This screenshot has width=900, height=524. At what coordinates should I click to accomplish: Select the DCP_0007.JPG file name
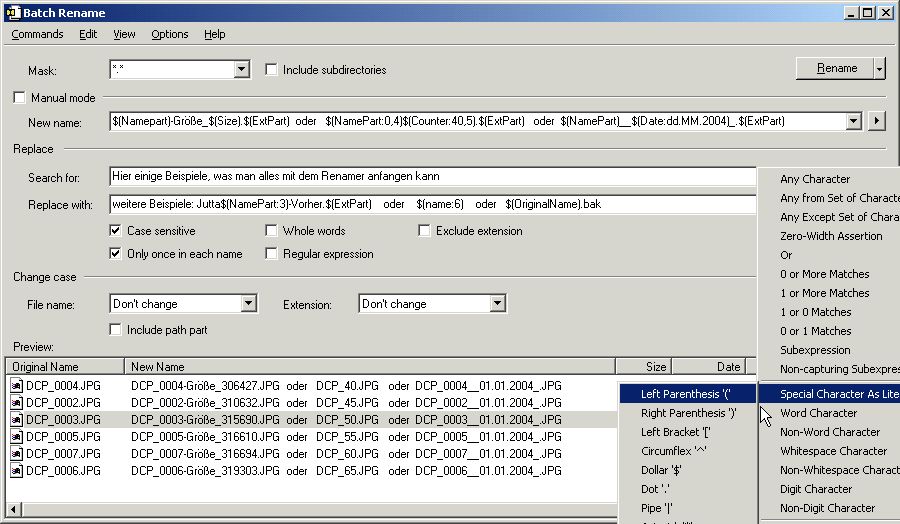63,453
